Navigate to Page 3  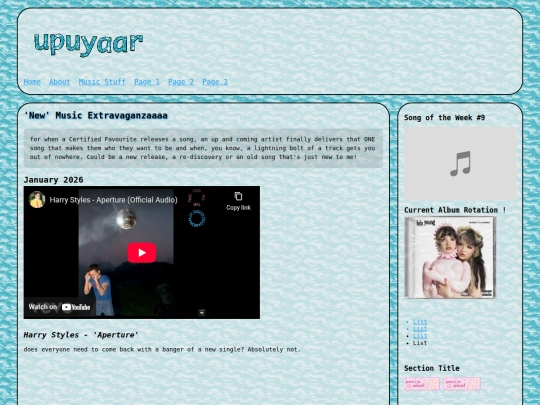pos(215,82)
